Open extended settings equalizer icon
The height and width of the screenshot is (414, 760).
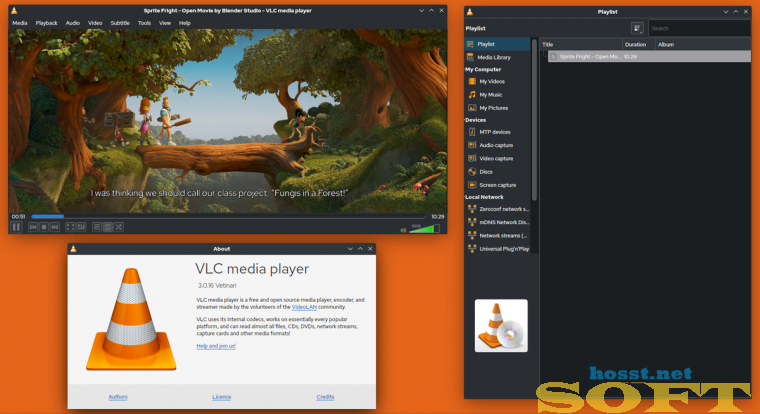click(x=81, y=227)
